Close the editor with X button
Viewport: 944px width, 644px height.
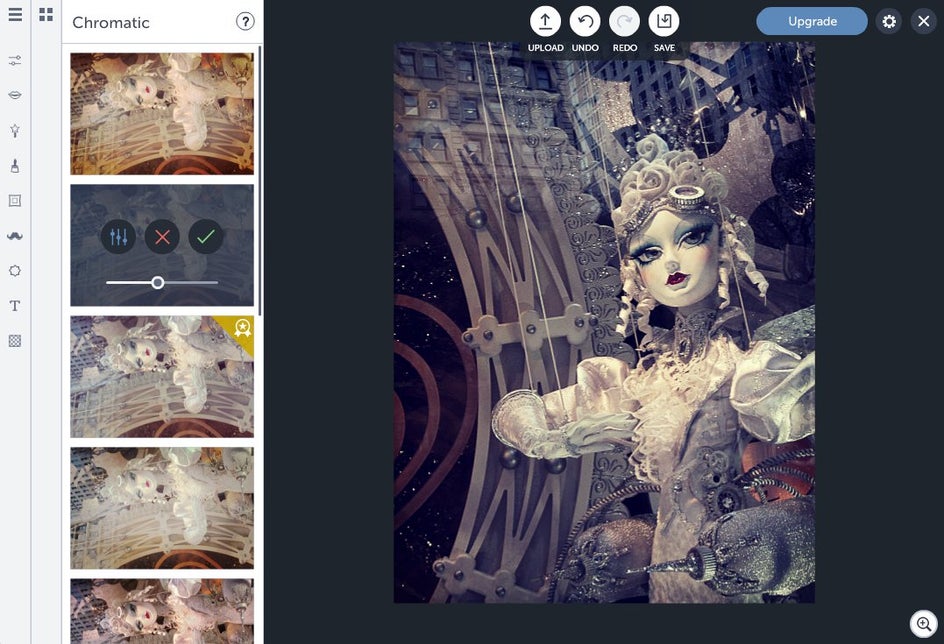point(924,22)
